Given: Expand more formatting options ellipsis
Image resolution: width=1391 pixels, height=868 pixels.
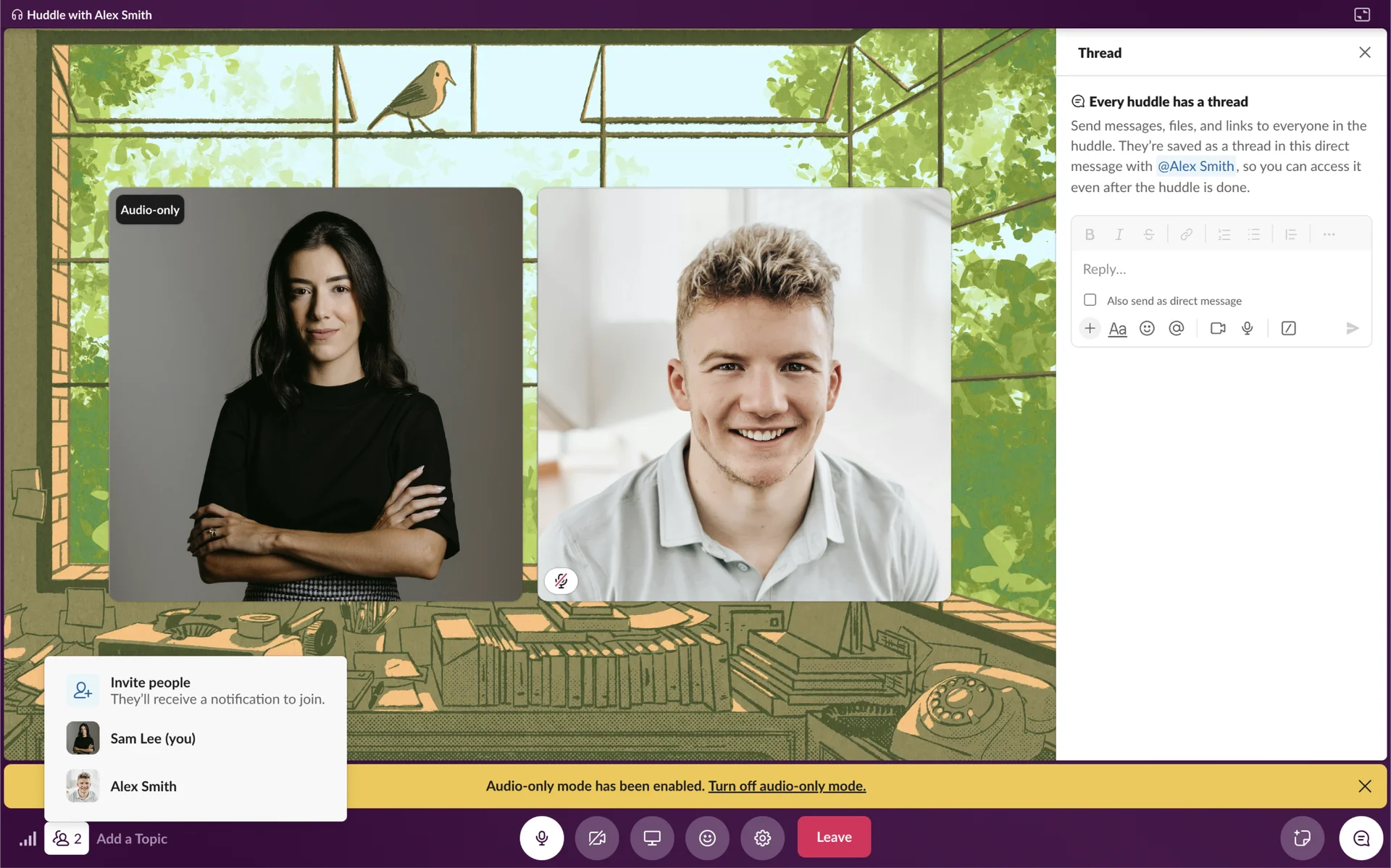Looking at the screenshot, I should (x=1329, y=234).
